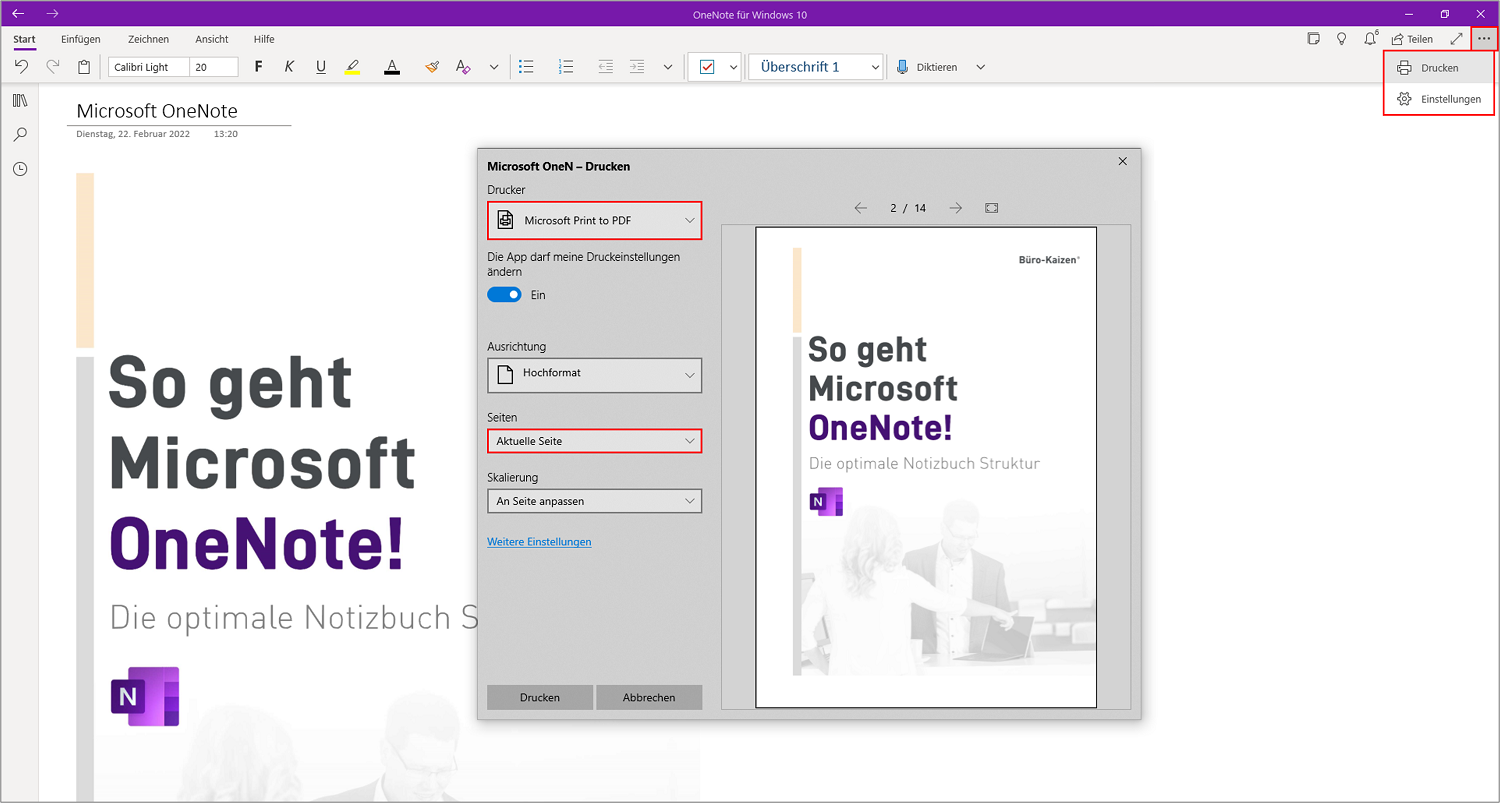Insert a numbered list
The image size is (1500, 803).
pos(566,67)
